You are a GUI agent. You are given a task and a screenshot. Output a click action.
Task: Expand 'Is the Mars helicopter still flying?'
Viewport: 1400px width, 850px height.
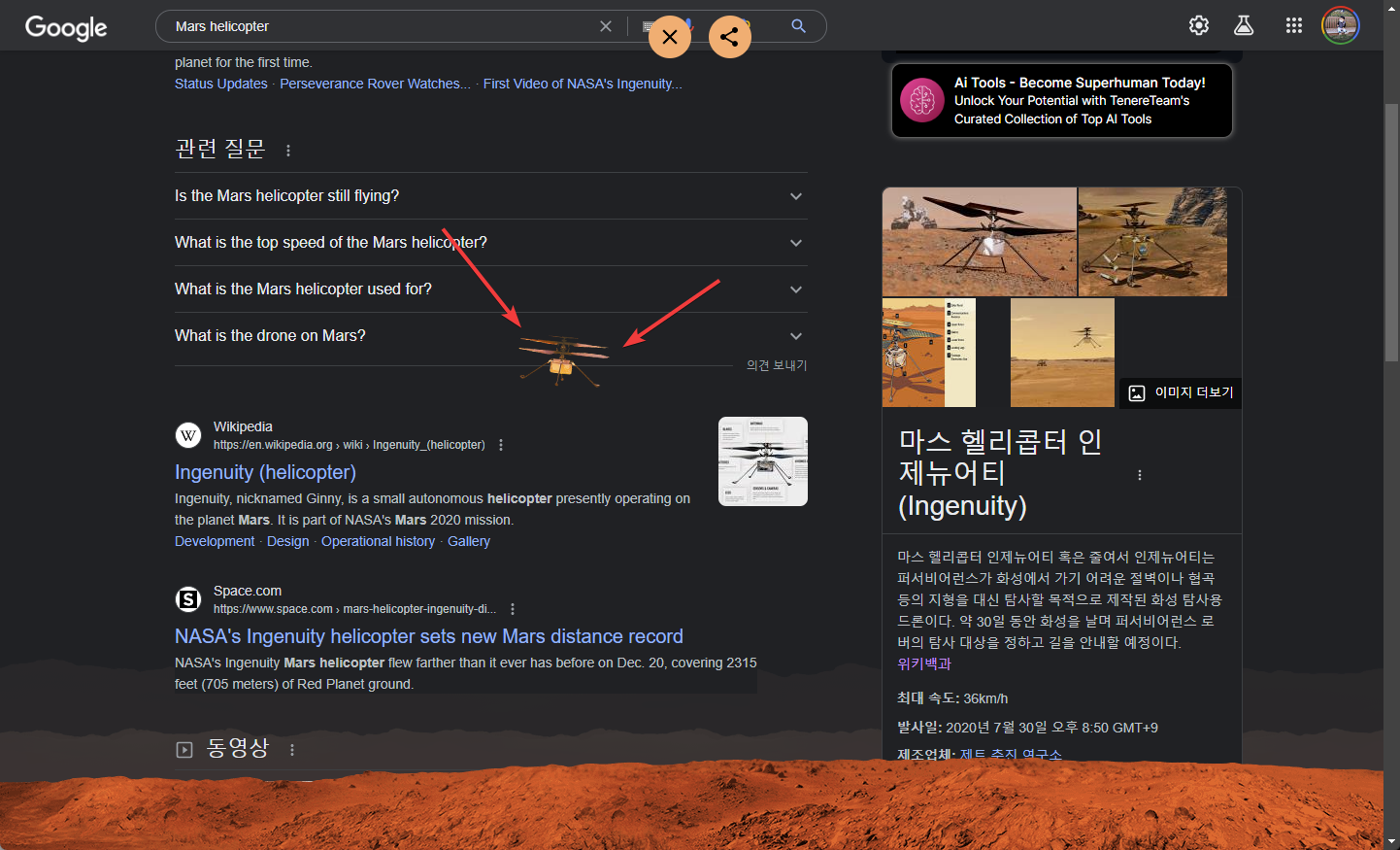(490, 196)
